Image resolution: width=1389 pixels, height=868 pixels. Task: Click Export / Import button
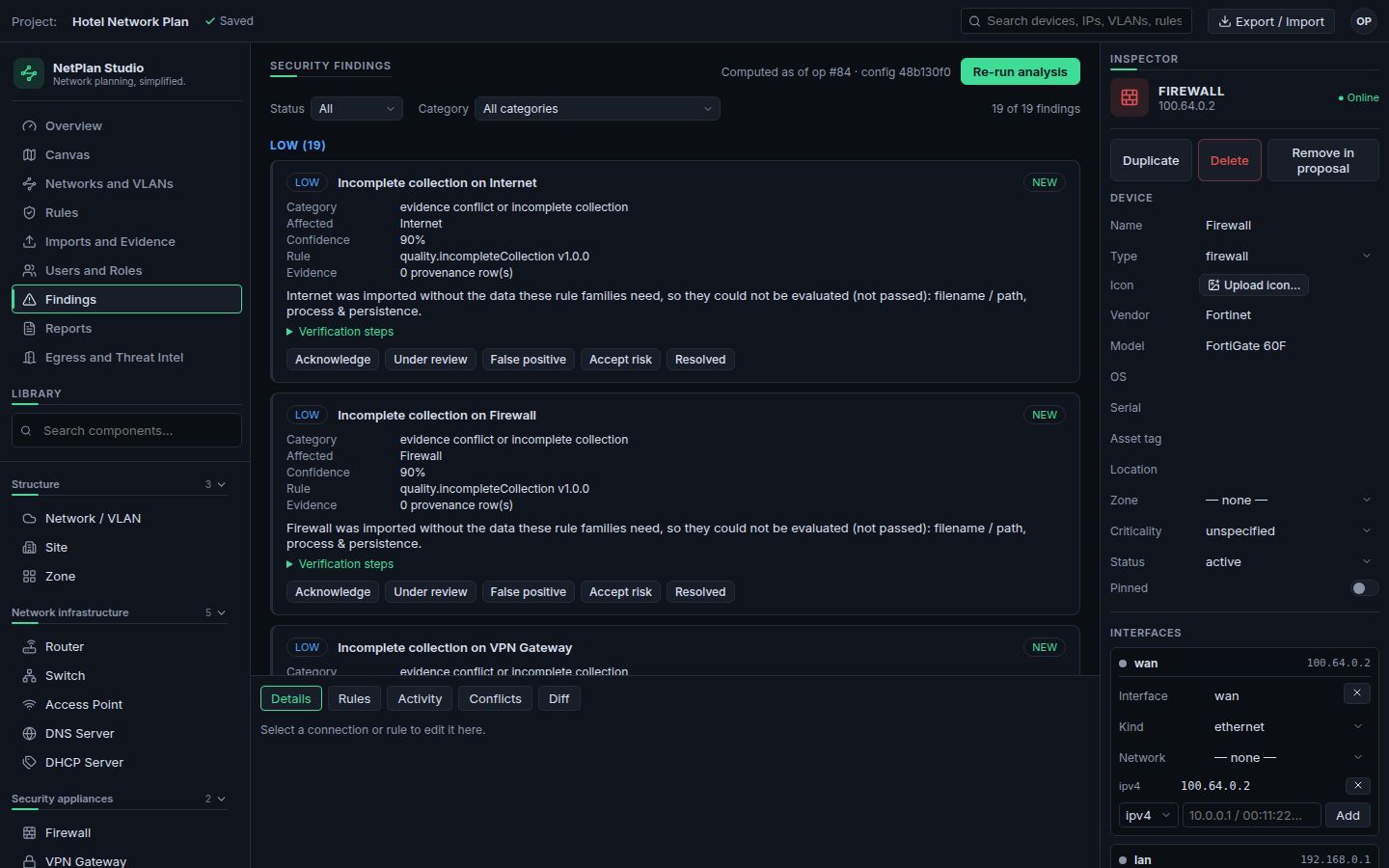[x=1271, y=21]
